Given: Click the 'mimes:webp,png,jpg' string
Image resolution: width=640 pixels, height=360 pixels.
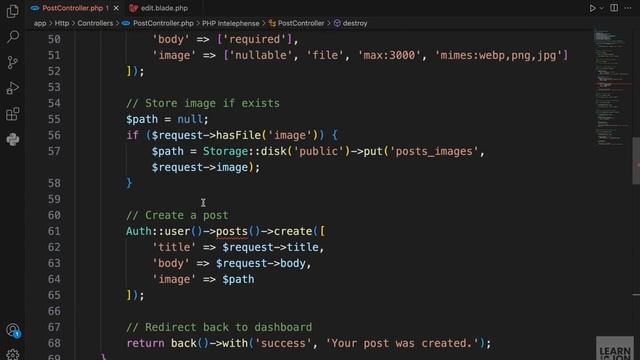Looking at the screenshot, I should tap(498, 55).
